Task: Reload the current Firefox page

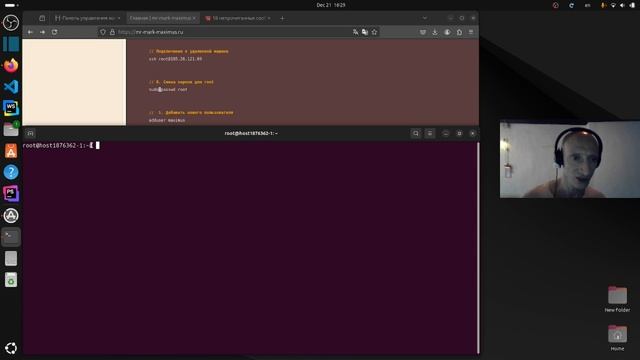Action: (54, 32)
